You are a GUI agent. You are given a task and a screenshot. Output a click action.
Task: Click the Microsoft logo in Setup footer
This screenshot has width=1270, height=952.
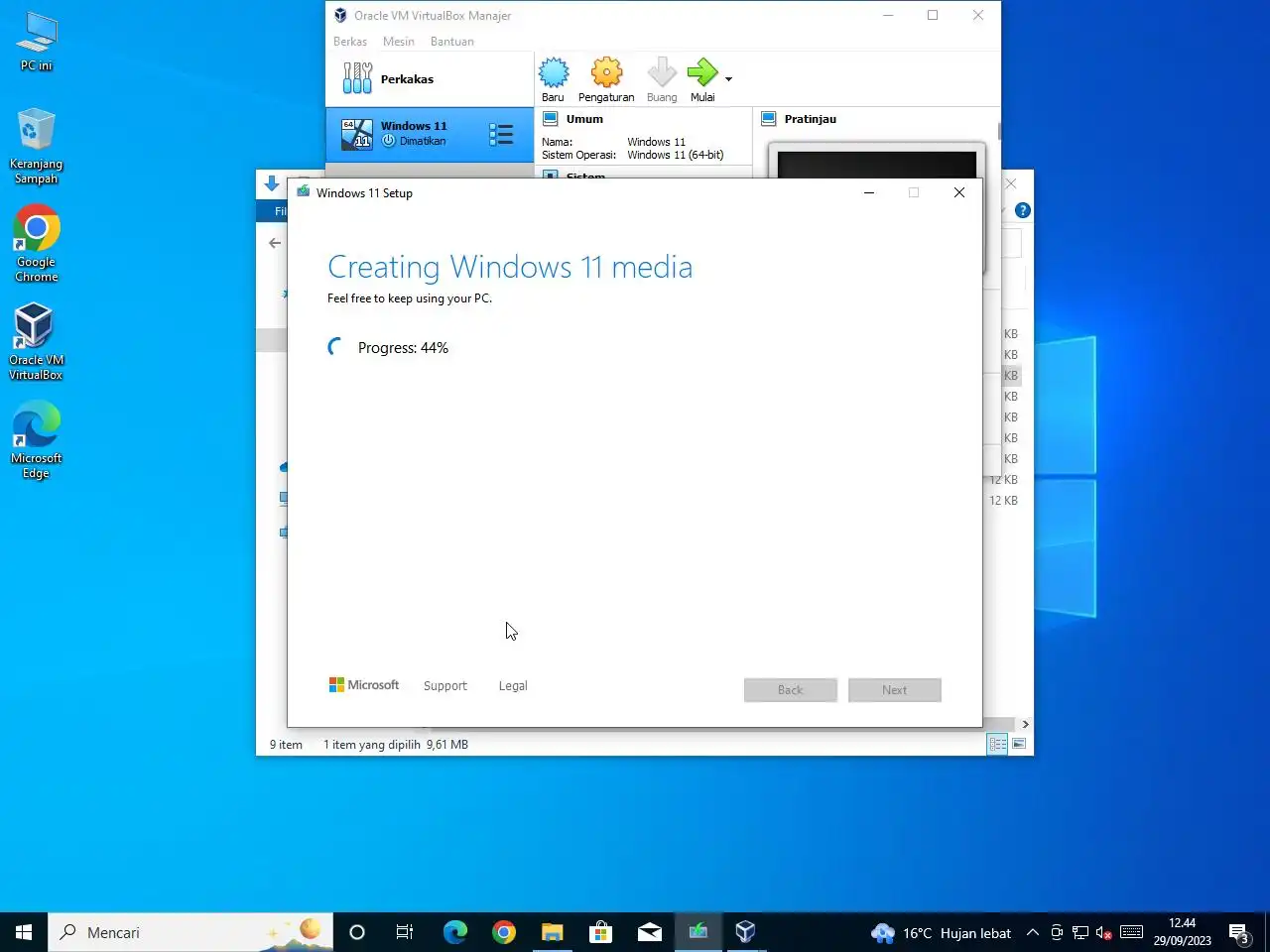[x=364, y=685]
